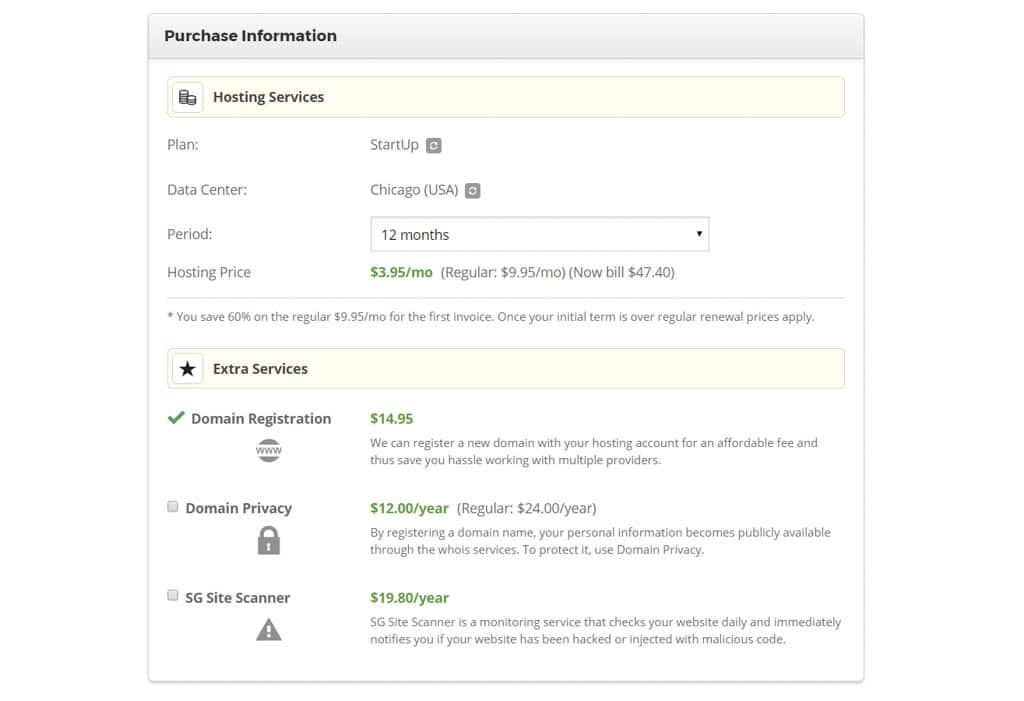
Task: Click the Data Center: field label
Action: click(207, 190)
